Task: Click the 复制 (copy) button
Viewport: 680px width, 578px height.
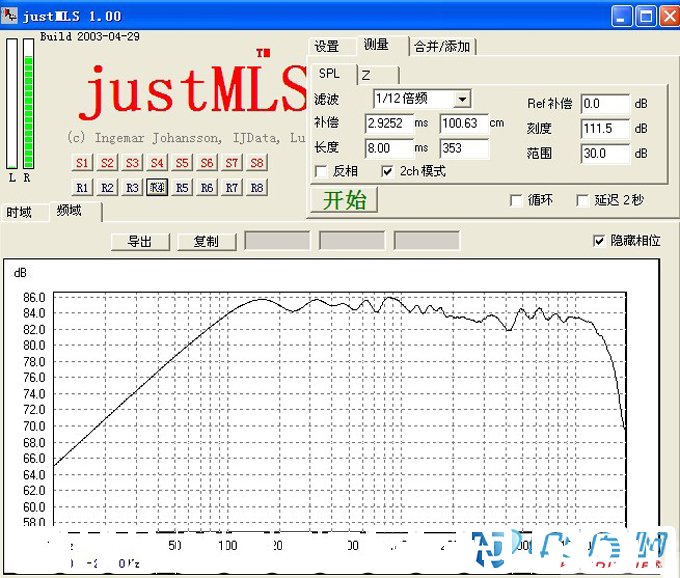Action: click(206, 242)
